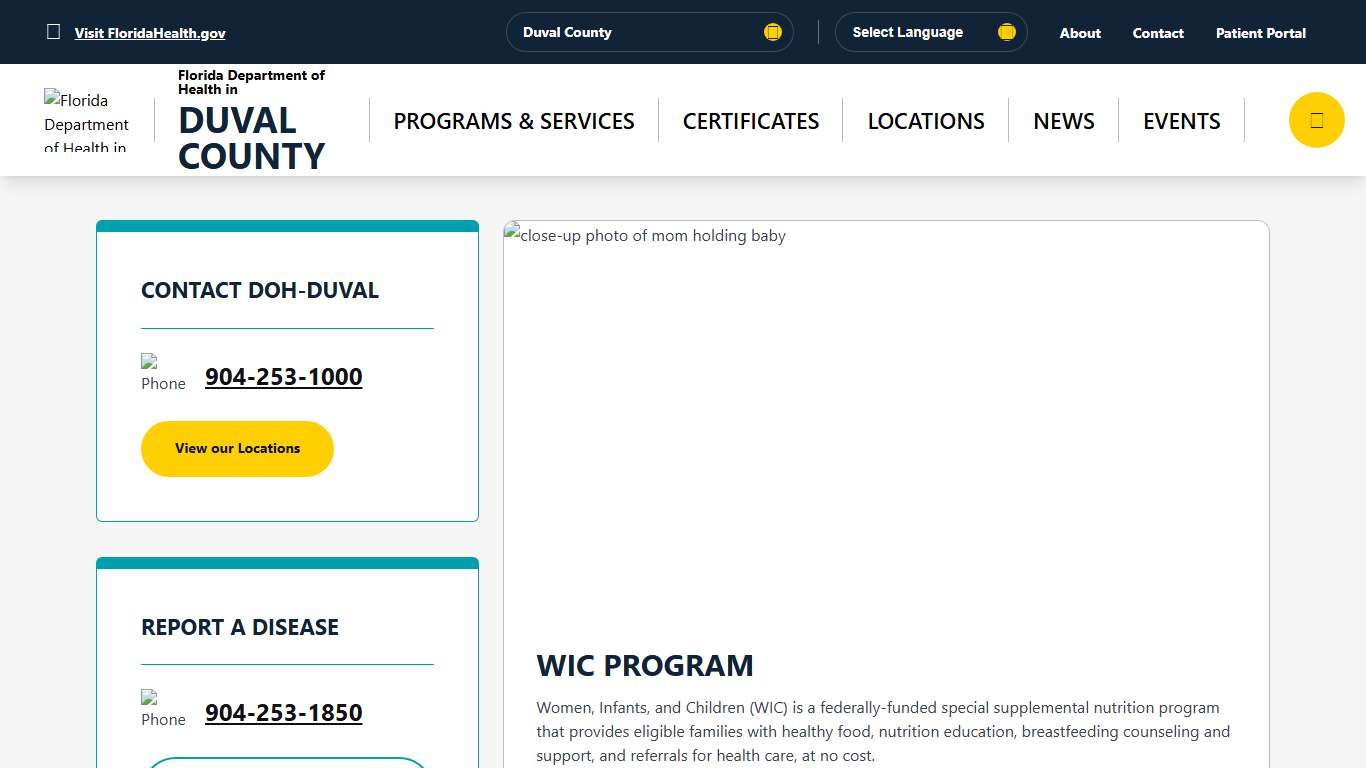Navigate to the News section
This screenshot has height=768, width=1366.
pyautogui.click(x=1064, y=121)
